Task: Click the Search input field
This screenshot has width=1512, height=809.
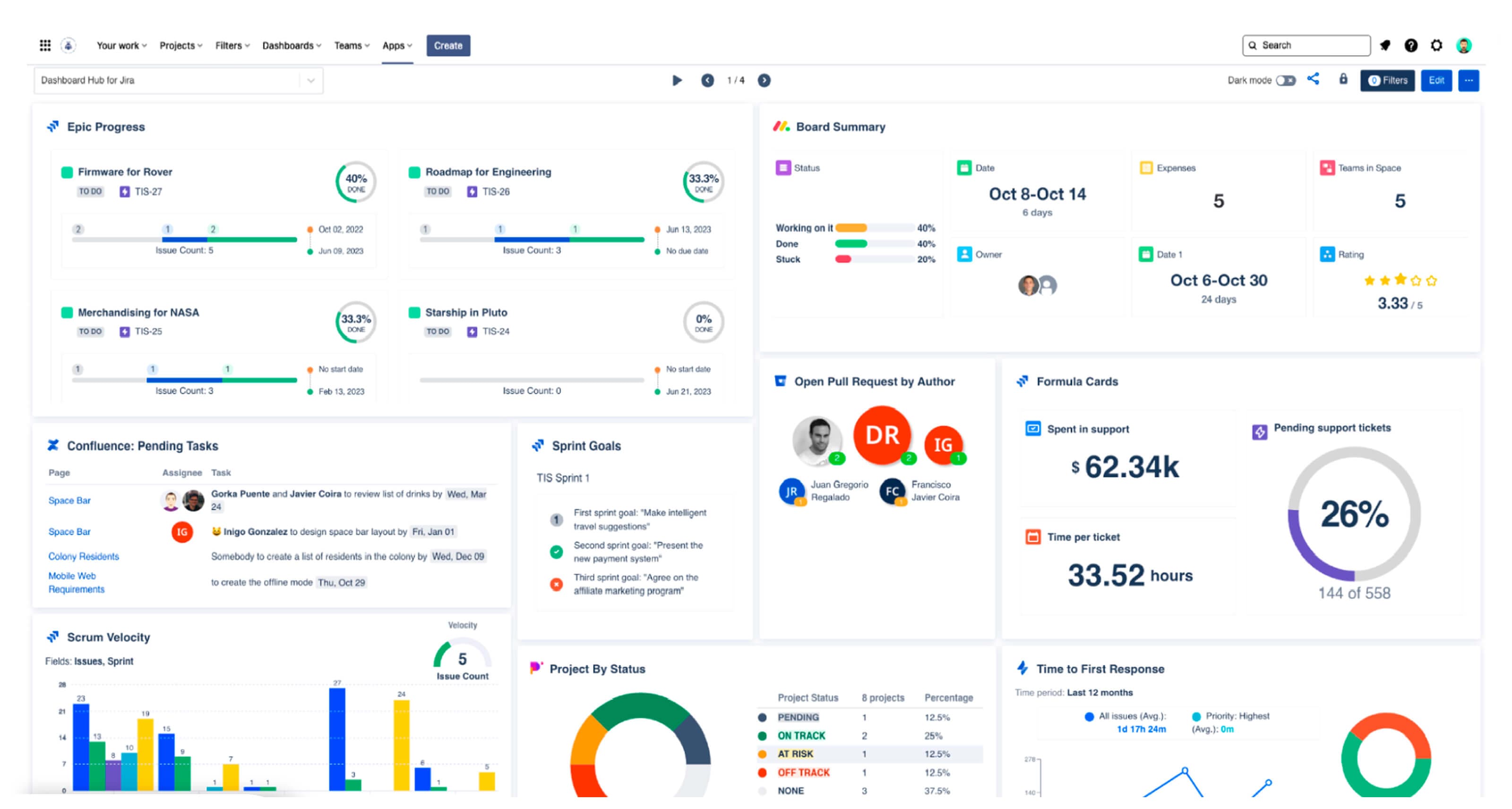Action: (x=1306, y=45)
